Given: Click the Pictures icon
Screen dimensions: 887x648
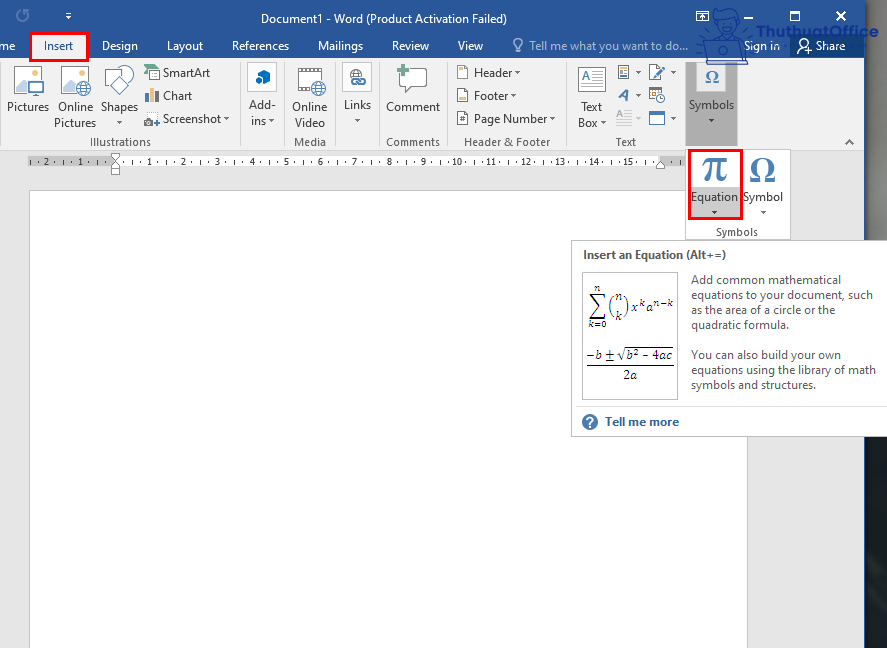Looking at the screenshot, I should pos(27,82).
